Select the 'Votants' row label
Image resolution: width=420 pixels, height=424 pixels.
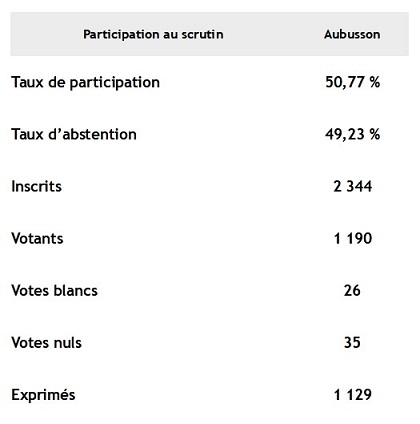point(37,239)
